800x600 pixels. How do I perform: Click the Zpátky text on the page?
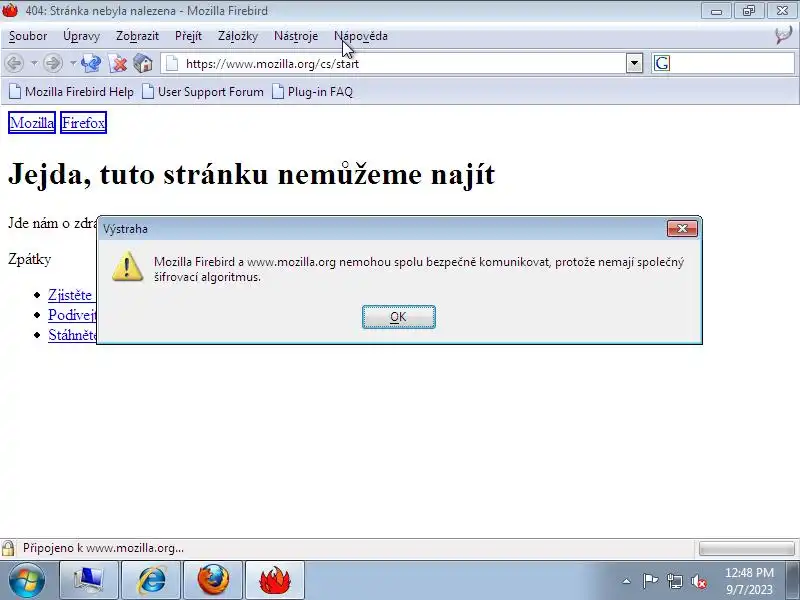pos(30,259)
